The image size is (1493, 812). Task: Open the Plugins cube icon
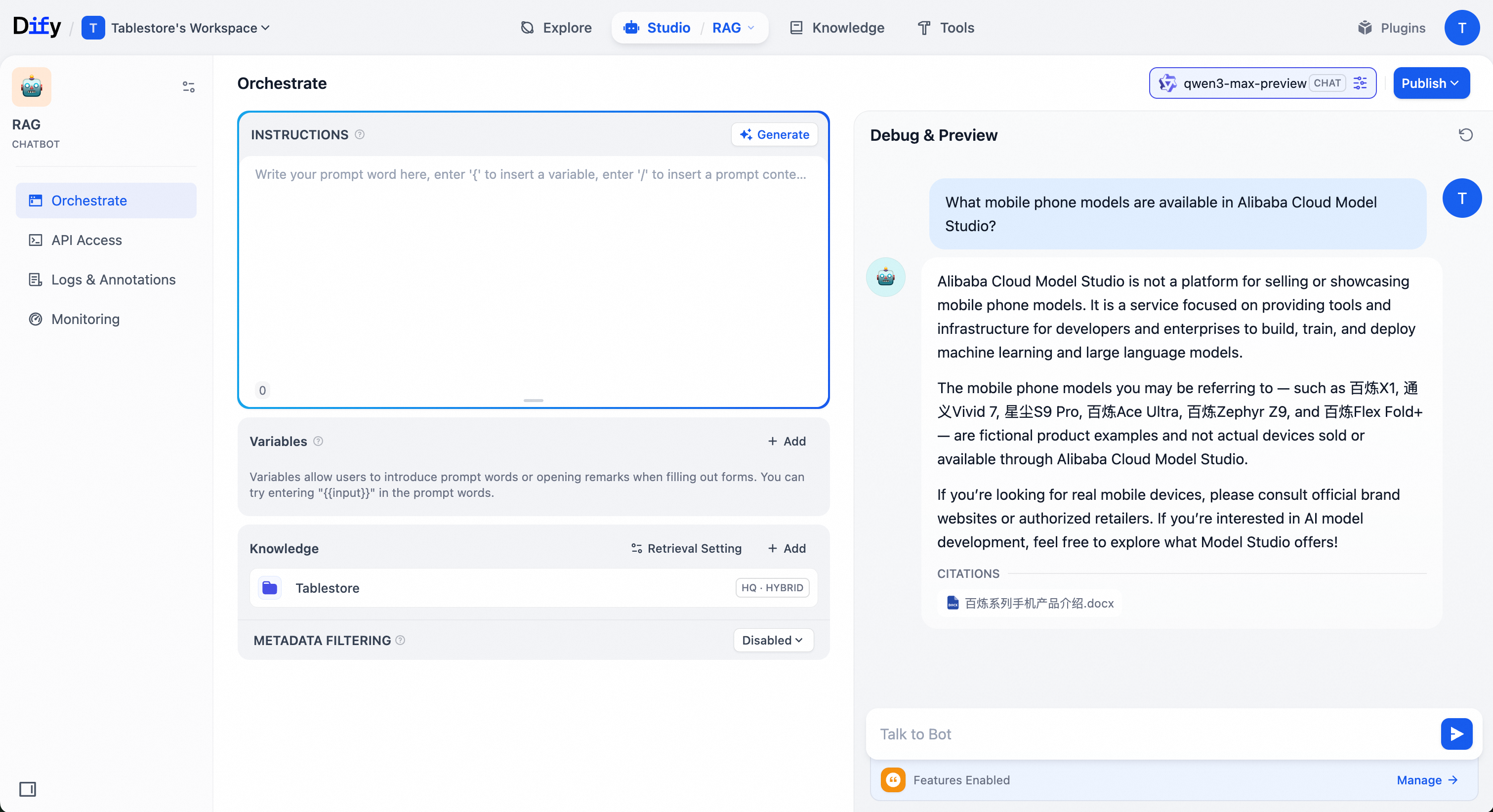pos(1365,28)
